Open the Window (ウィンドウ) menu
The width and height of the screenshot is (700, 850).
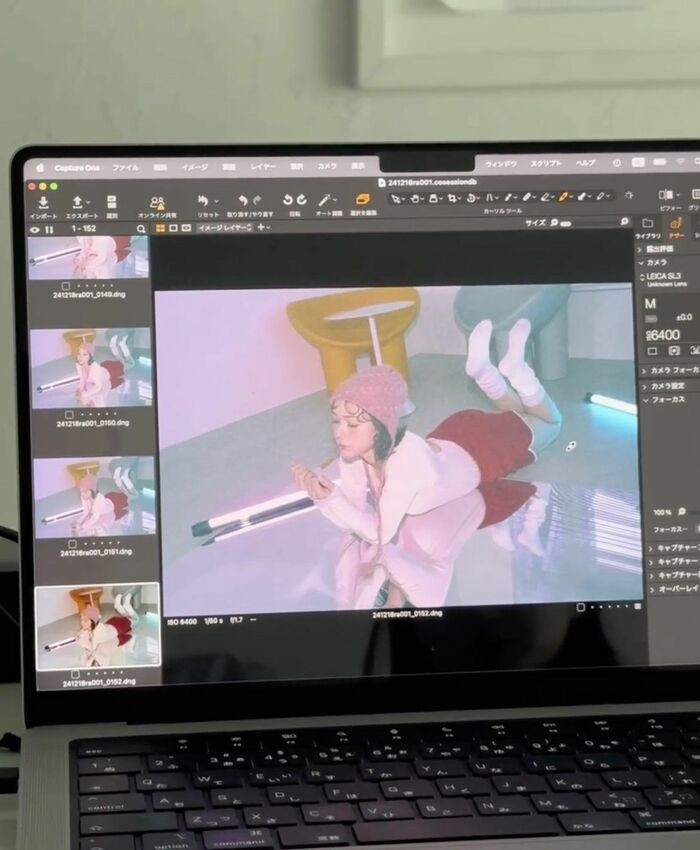500,163
